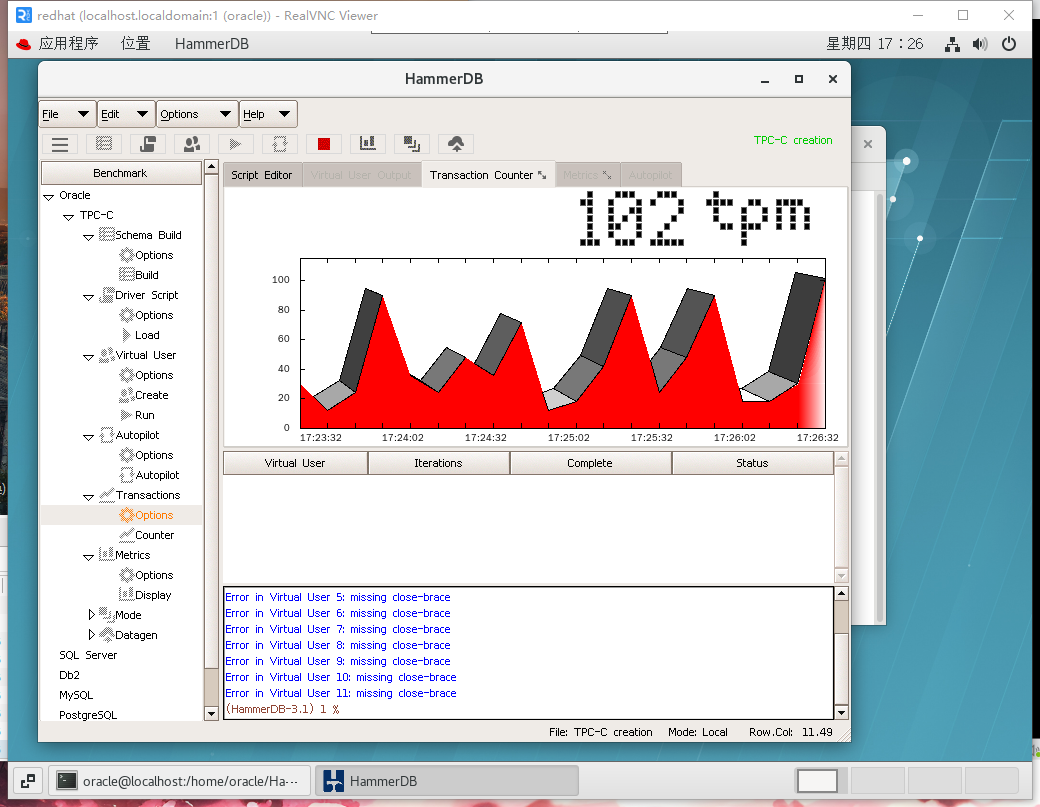This screenshot has width=1040, height=807.
Task: Select MySQL in the benchmark tree
Action: (x=76, y=695)
